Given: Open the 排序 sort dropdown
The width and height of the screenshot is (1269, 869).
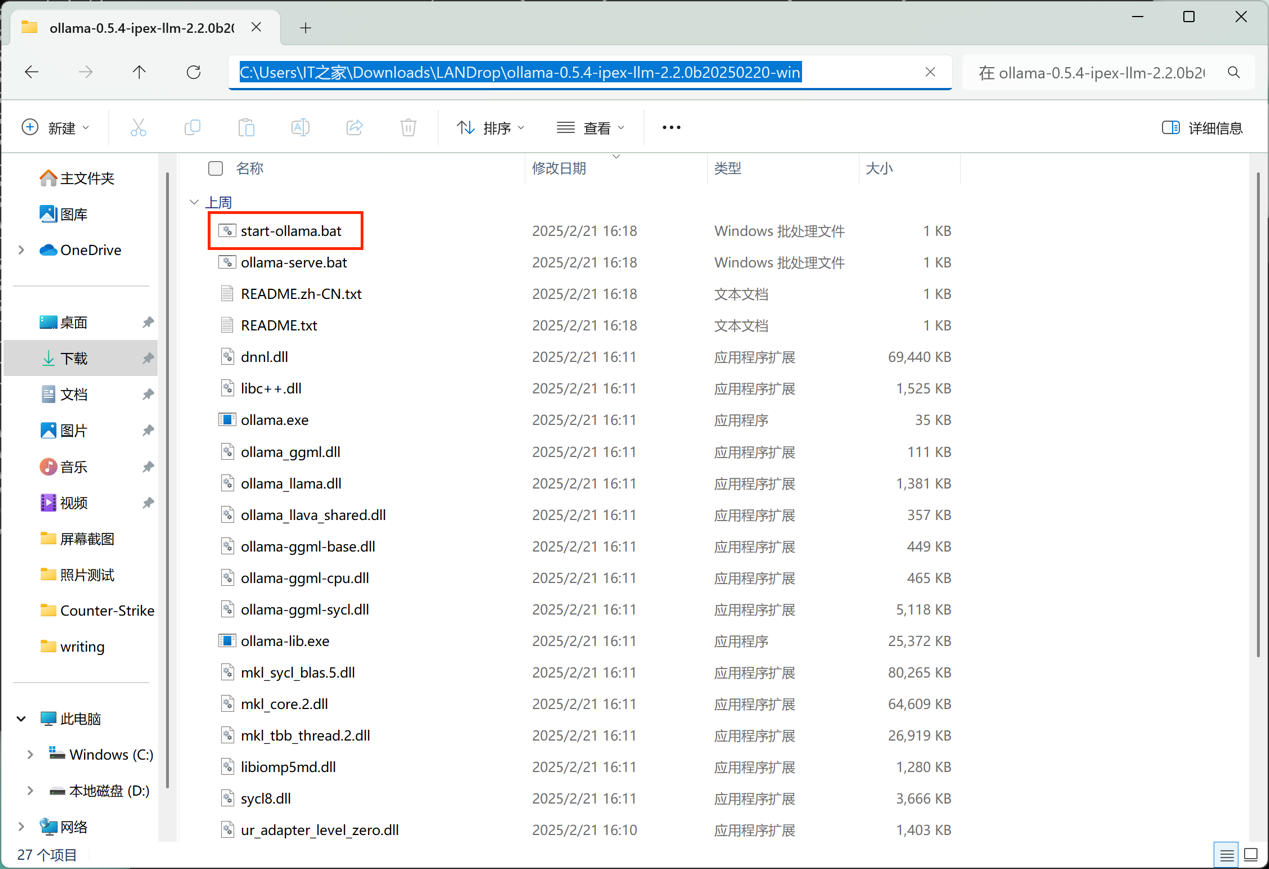Looking at the screenshot, I should pos(490,128).
